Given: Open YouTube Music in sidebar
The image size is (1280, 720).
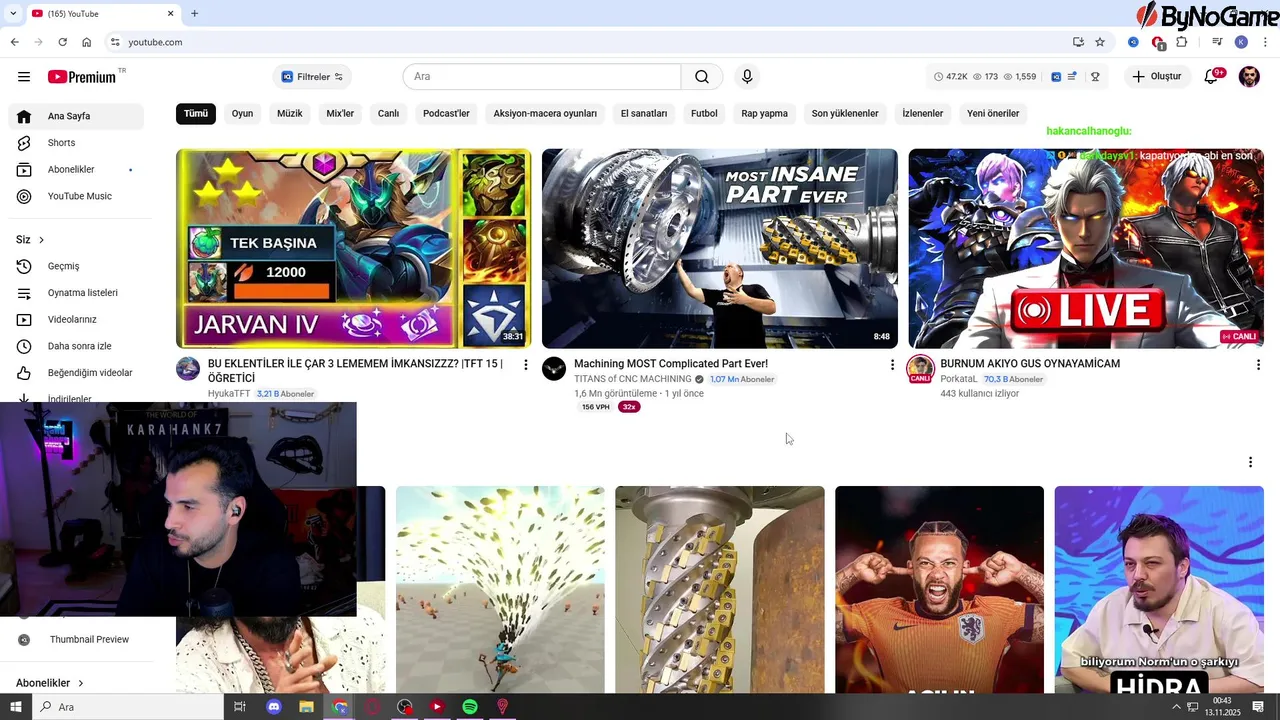Looking at the screenshot, I should click(76, 196).
